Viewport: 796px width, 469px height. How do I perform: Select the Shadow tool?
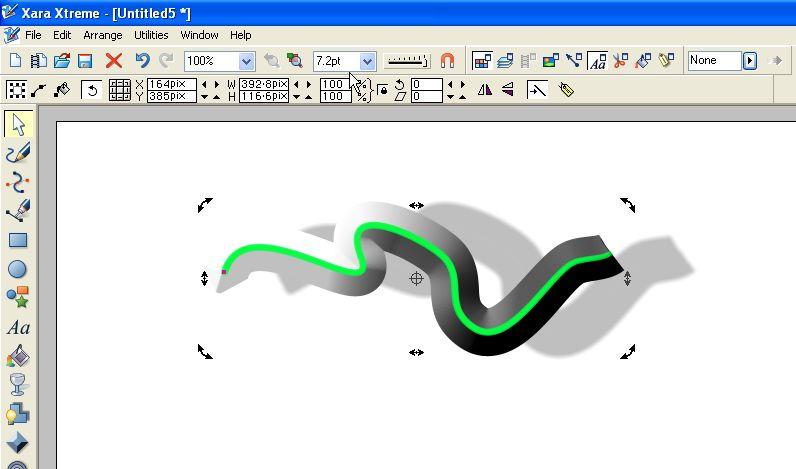point(18,414)
